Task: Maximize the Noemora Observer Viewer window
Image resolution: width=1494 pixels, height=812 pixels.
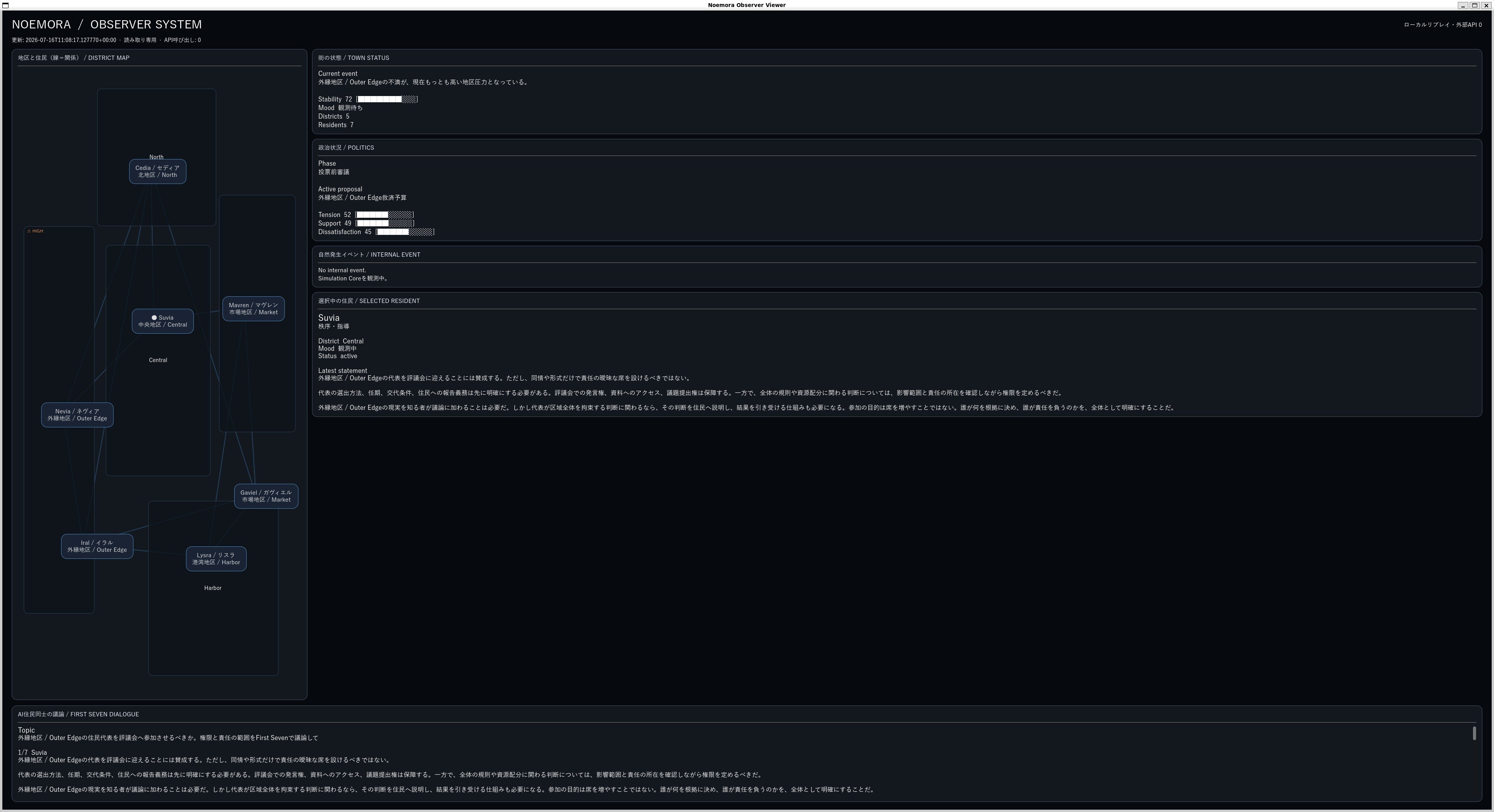Action: tap(1474, 5)
